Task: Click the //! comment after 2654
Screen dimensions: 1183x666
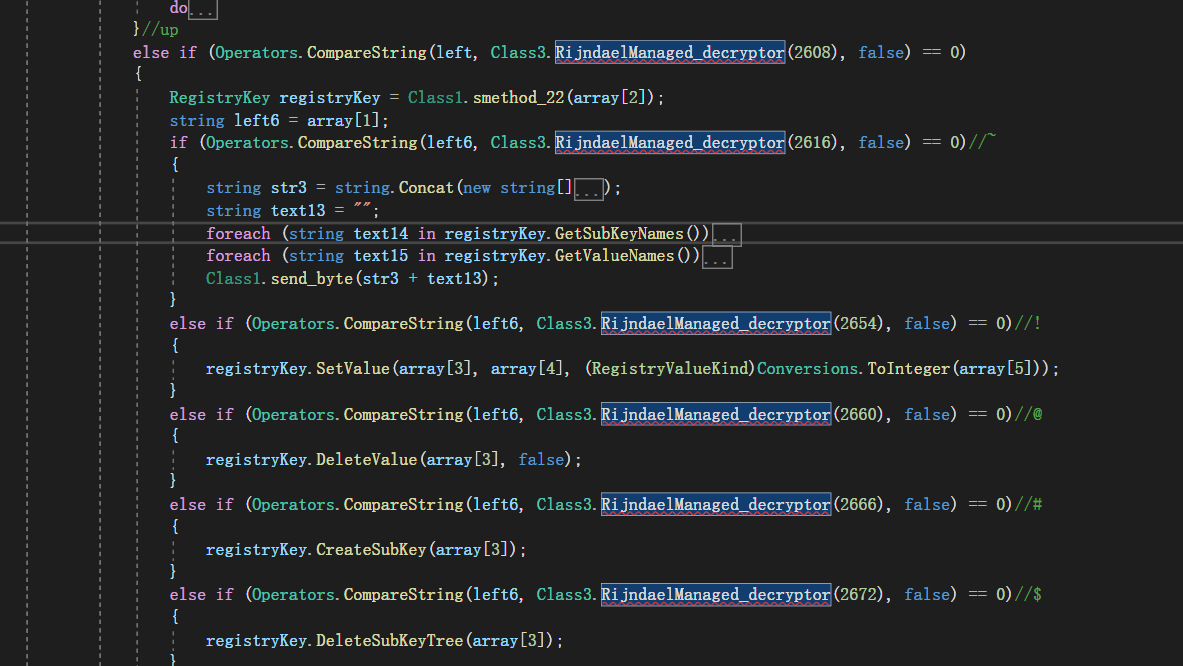Action: coord(1028,323)
